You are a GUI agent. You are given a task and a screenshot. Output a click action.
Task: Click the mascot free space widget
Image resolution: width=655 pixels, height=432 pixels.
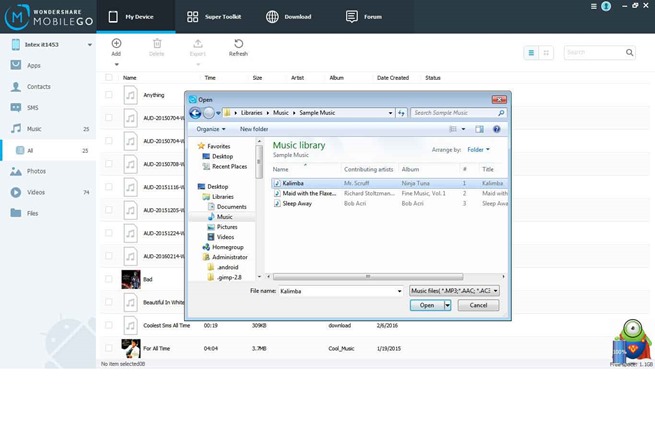(632, 341)
